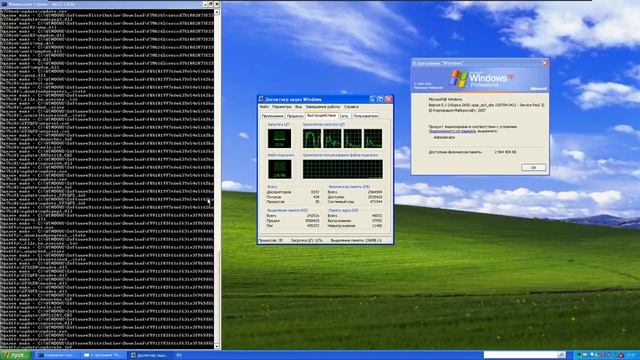Select the Быстродействие tab

tap(322, 116)
